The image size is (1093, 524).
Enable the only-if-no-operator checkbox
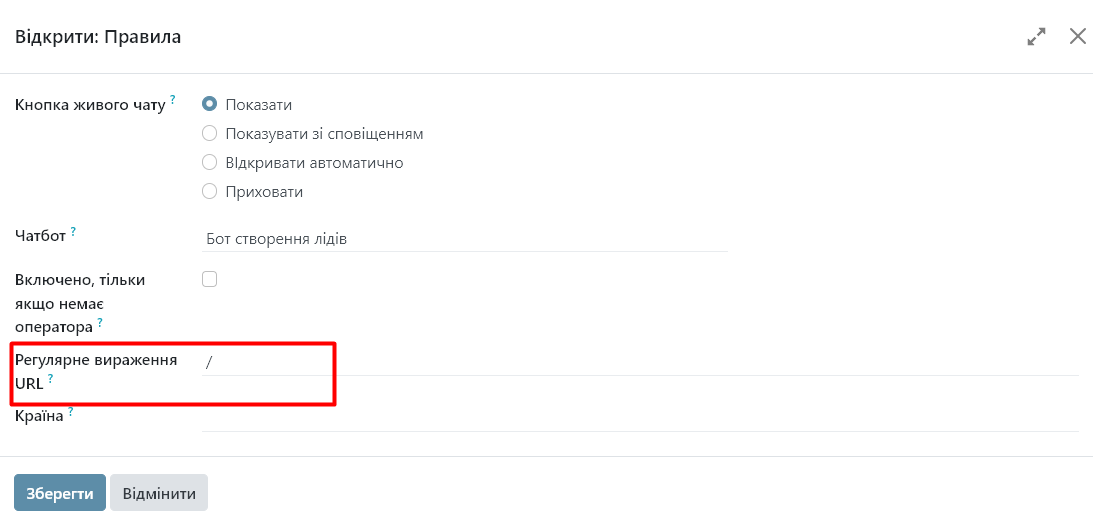click(210, 279)
